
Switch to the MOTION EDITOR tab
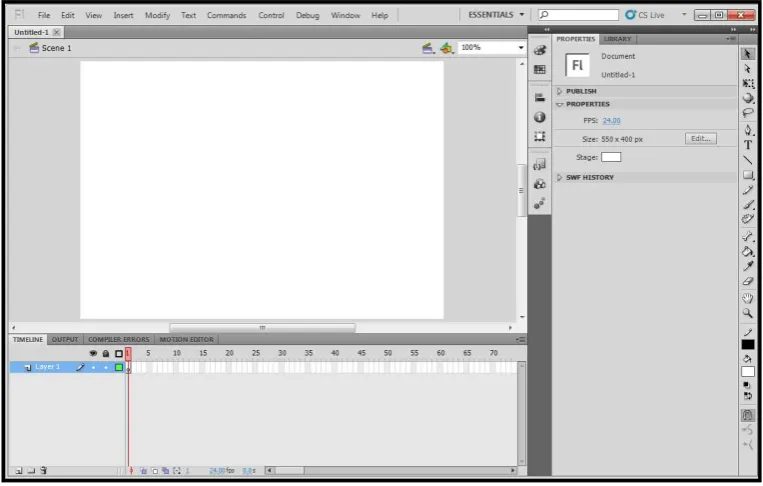click(186, 339)
